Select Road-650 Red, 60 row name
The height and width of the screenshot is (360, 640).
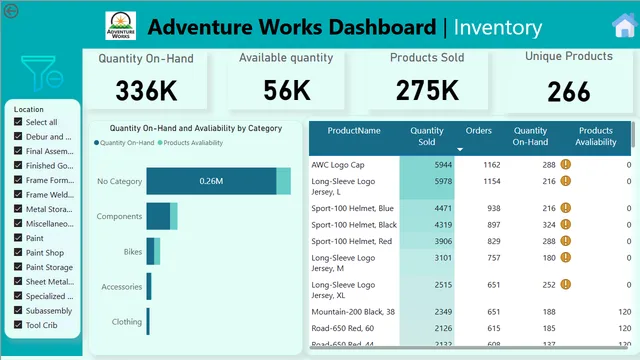pyautogui.click(x=342, y=328)
